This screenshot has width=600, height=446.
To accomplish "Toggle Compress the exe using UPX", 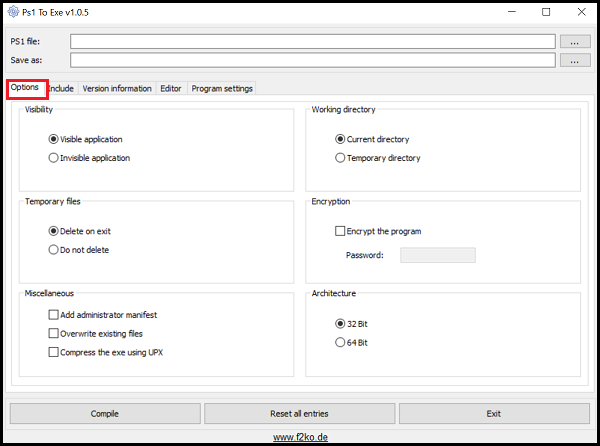I will coord(54,352).
